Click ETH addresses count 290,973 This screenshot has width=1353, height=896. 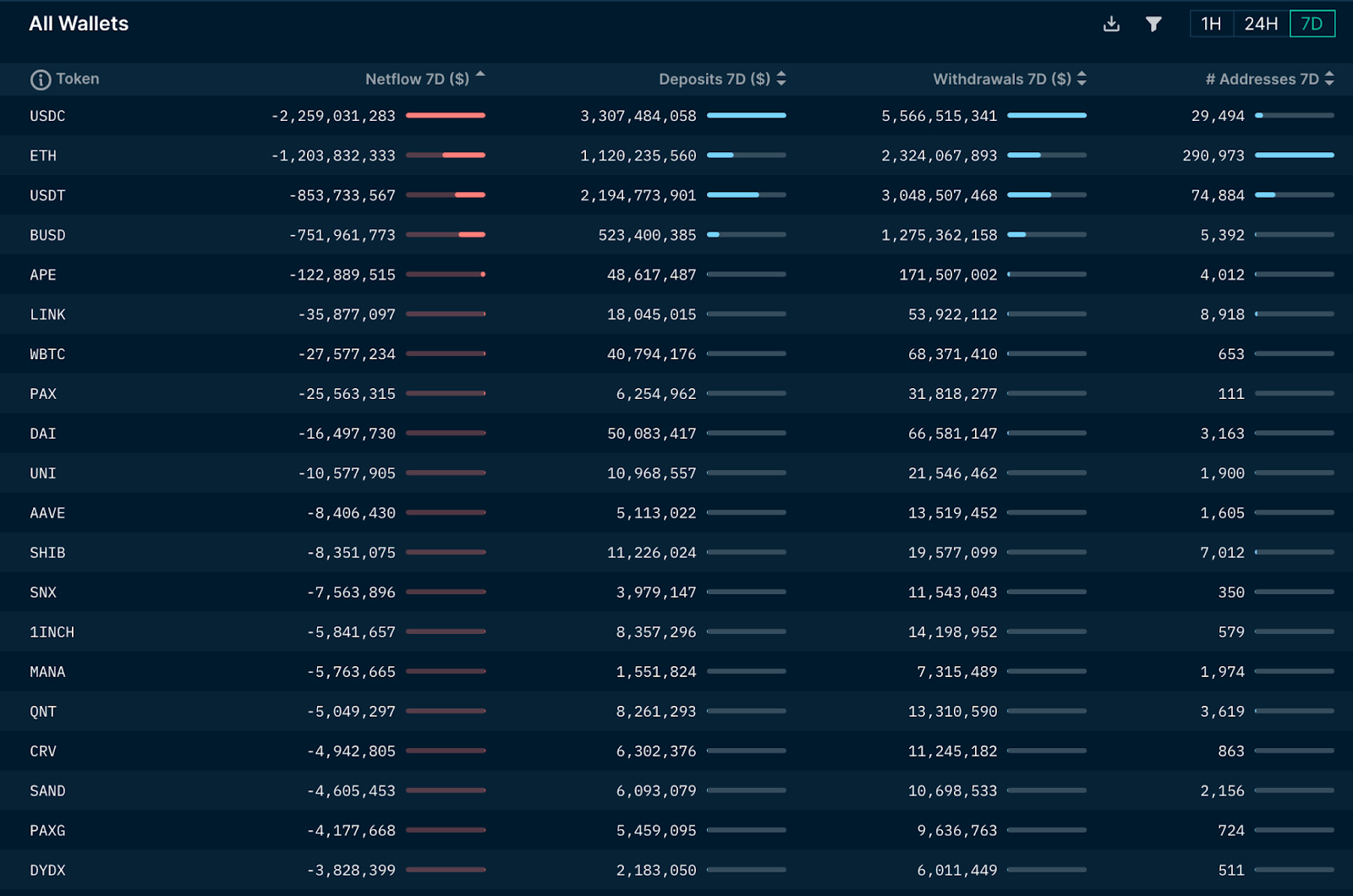[x=1213, y=156]
